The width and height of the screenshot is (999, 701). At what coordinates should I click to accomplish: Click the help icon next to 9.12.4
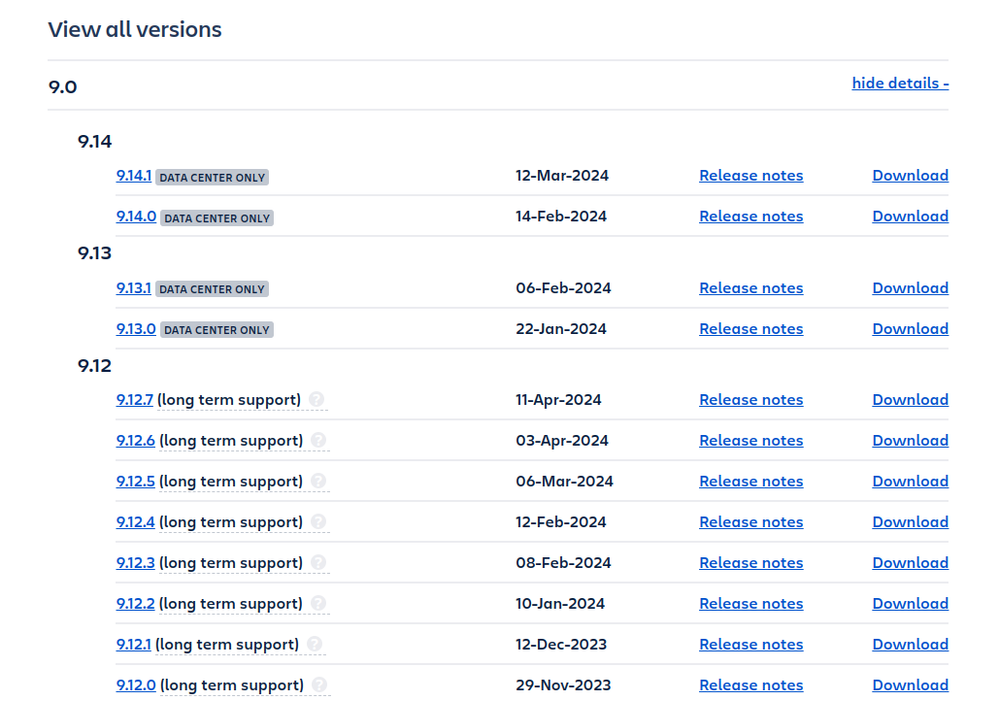(x=318, y=522)
